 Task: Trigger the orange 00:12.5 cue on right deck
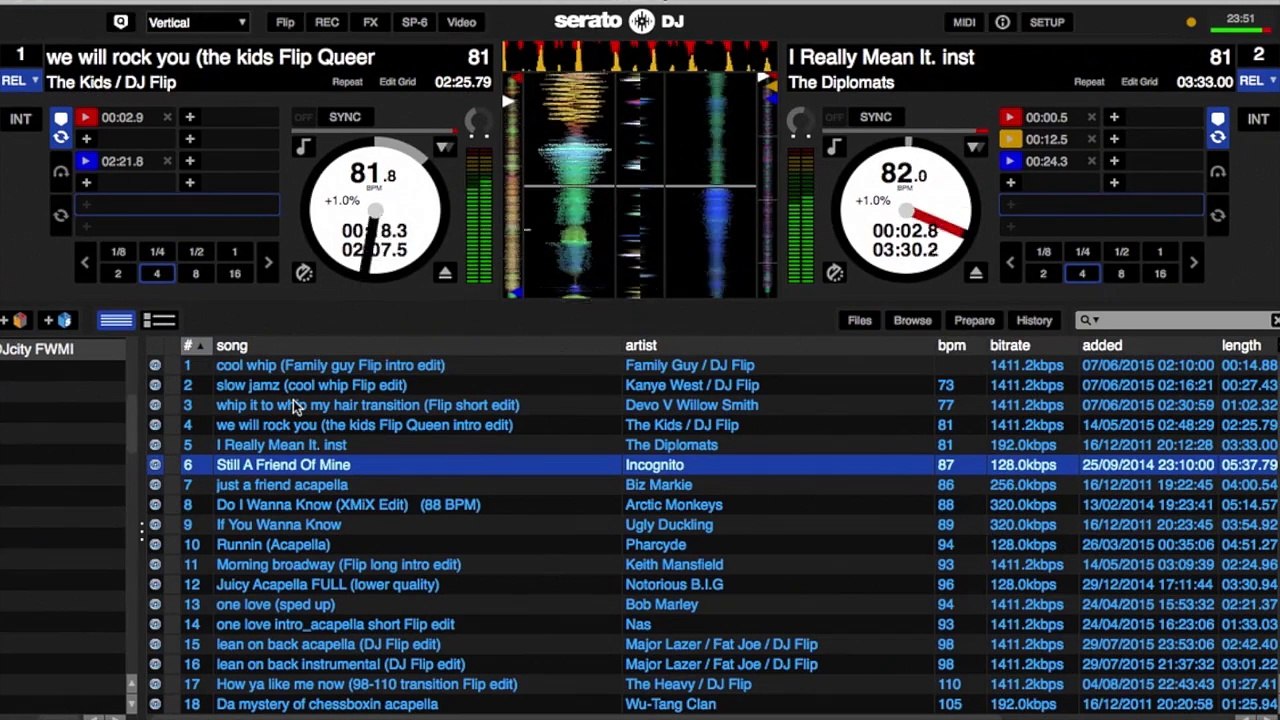[1010, 139]
